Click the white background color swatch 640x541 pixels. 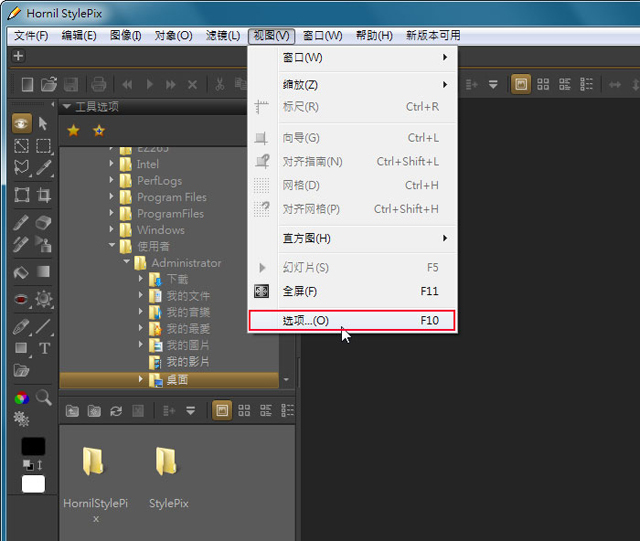pyautogui.click(x=33, y=484)
